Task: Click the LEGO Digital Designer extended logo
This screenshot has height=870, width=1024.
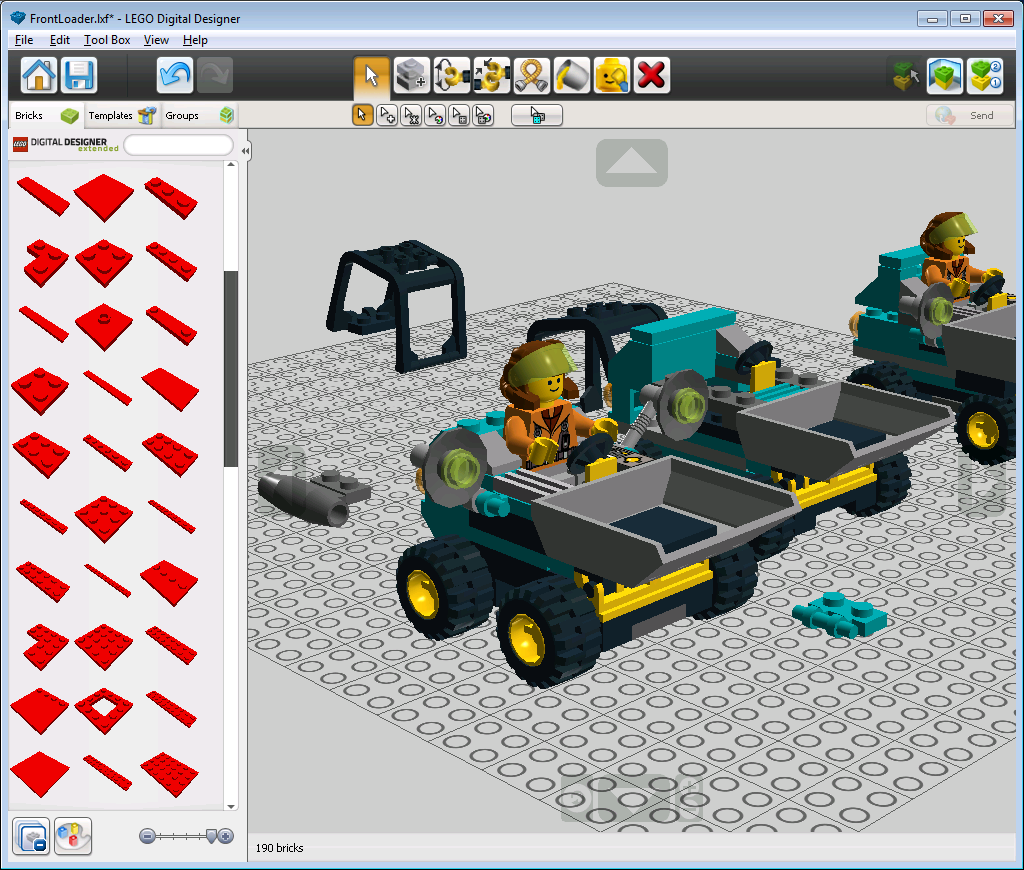Action: [x=66, y=144]
